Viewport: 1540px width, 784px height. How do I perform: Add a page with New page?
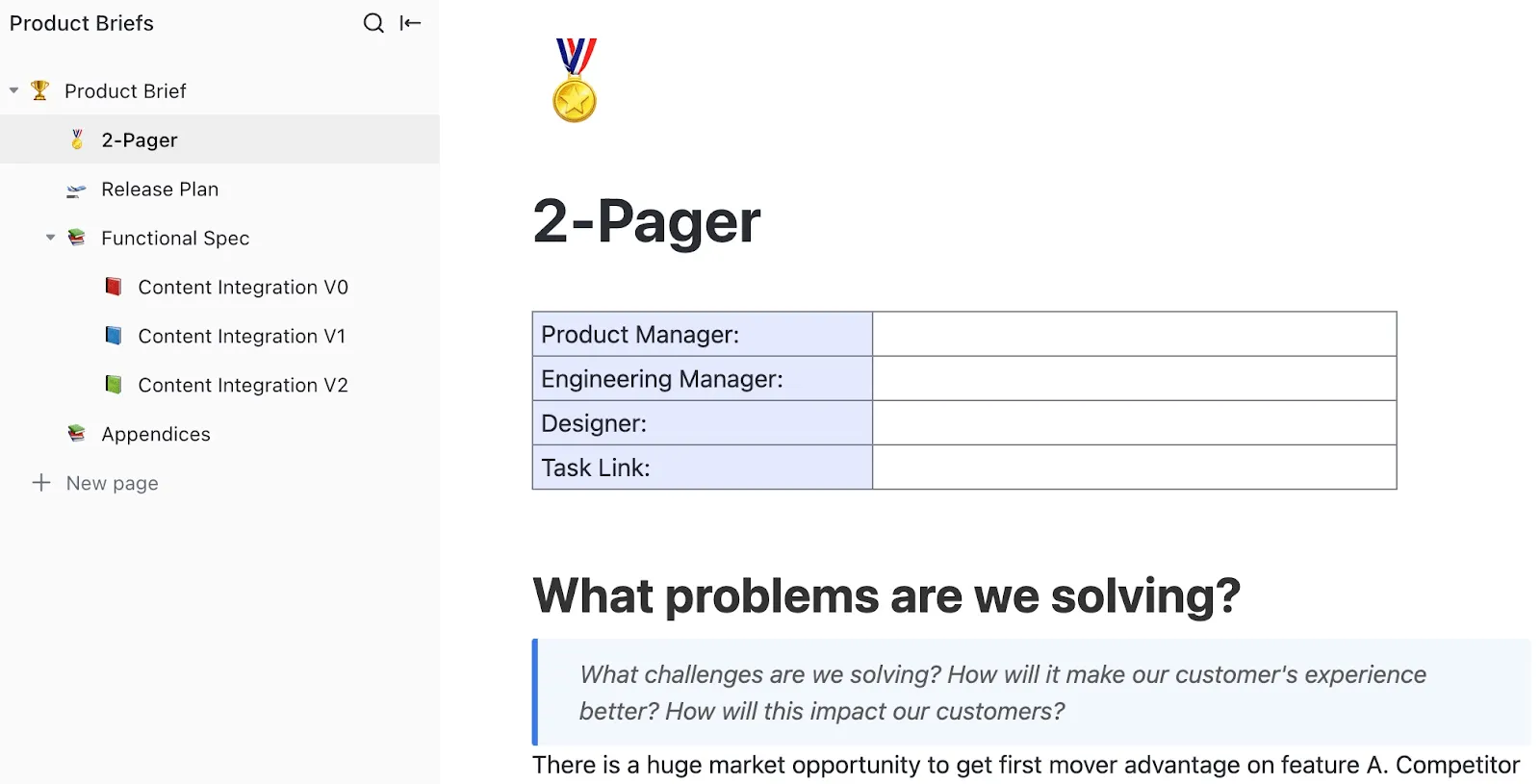click(x=113, y=483)
